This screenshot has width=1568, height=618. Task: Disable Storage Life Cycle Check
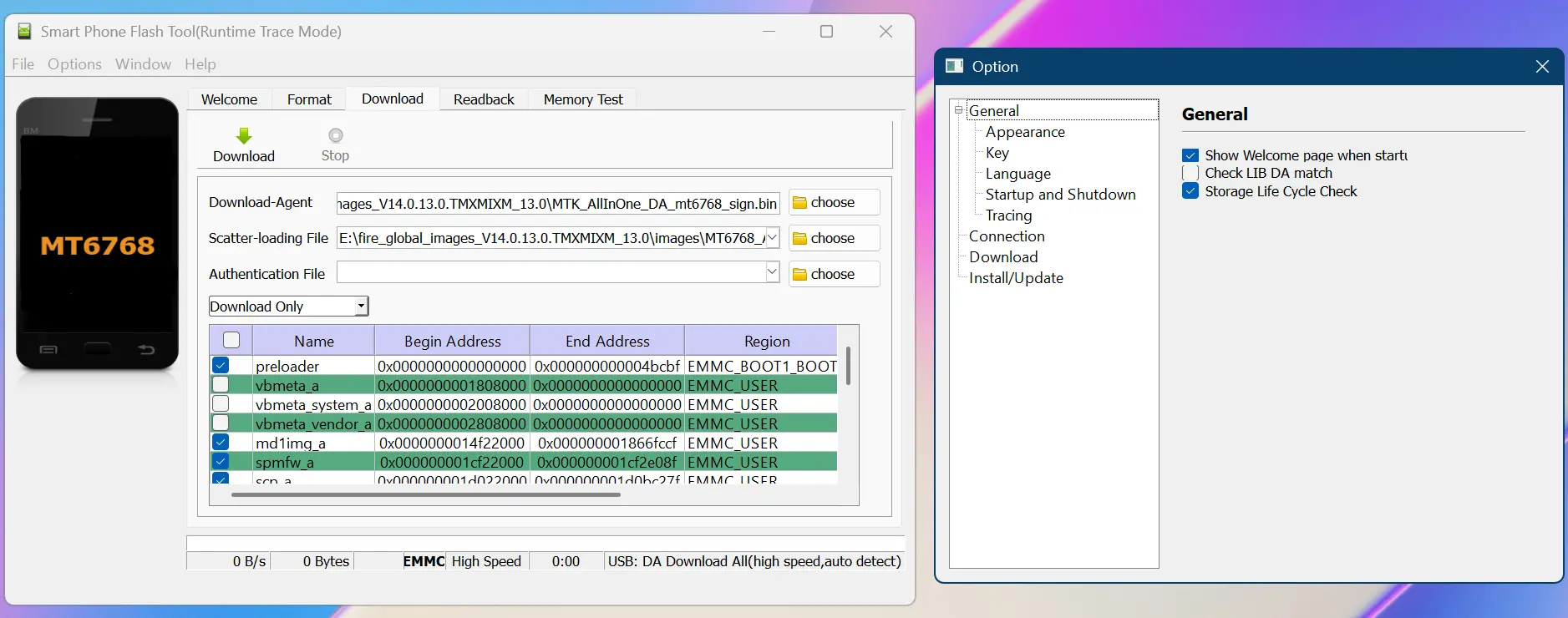1190,191
